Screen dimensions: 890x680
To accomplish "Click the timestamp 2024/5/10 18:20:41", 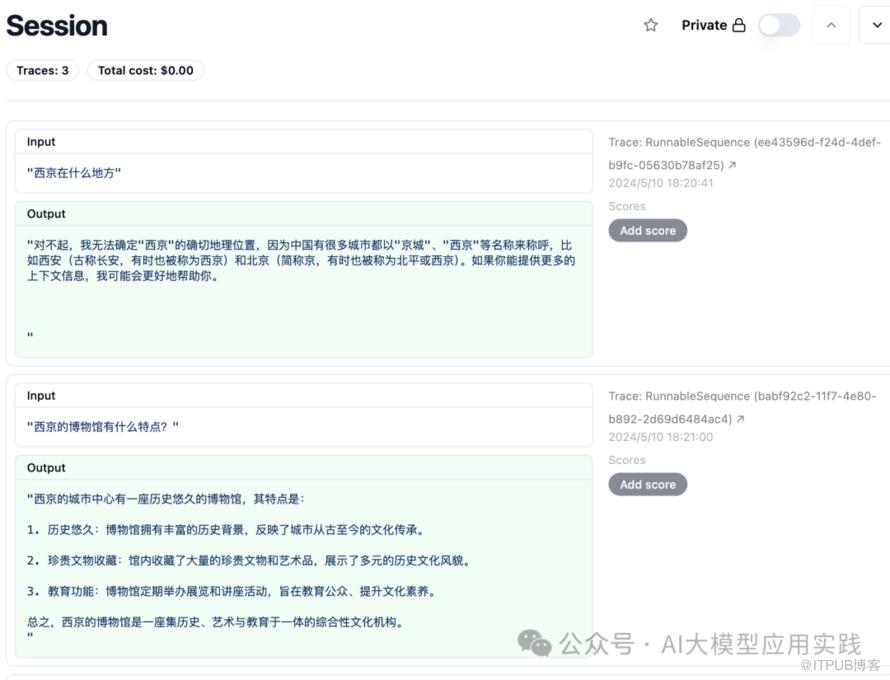I will click(660, 183).
